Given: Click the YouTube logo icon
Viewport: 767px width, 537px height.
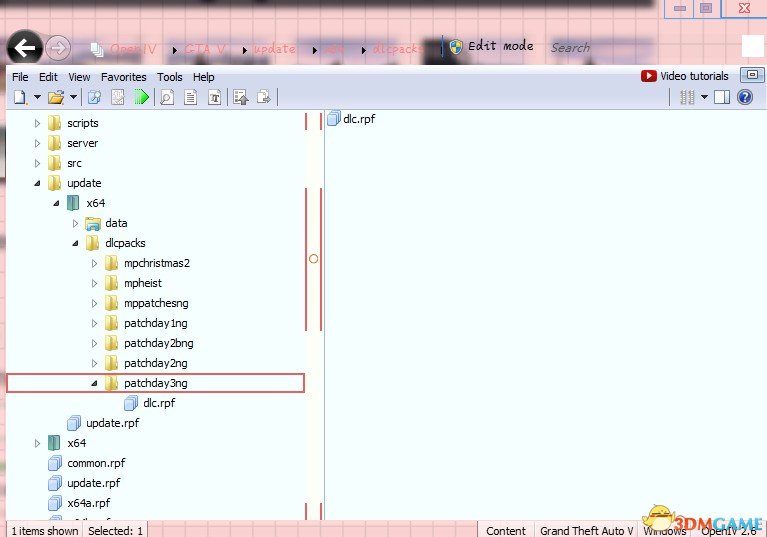Looking at the screenshot, I should click(649, 76).
